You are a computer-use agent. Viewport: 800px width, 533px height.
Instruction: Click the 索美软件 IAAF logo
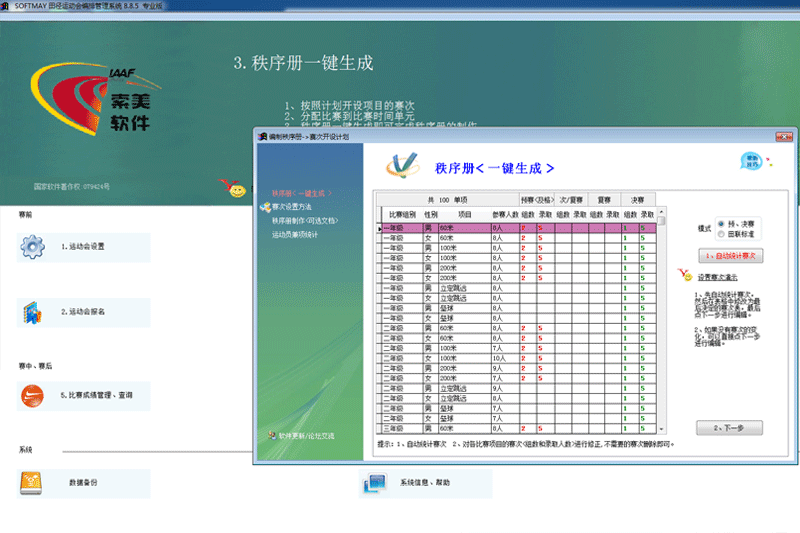(94, 98)
